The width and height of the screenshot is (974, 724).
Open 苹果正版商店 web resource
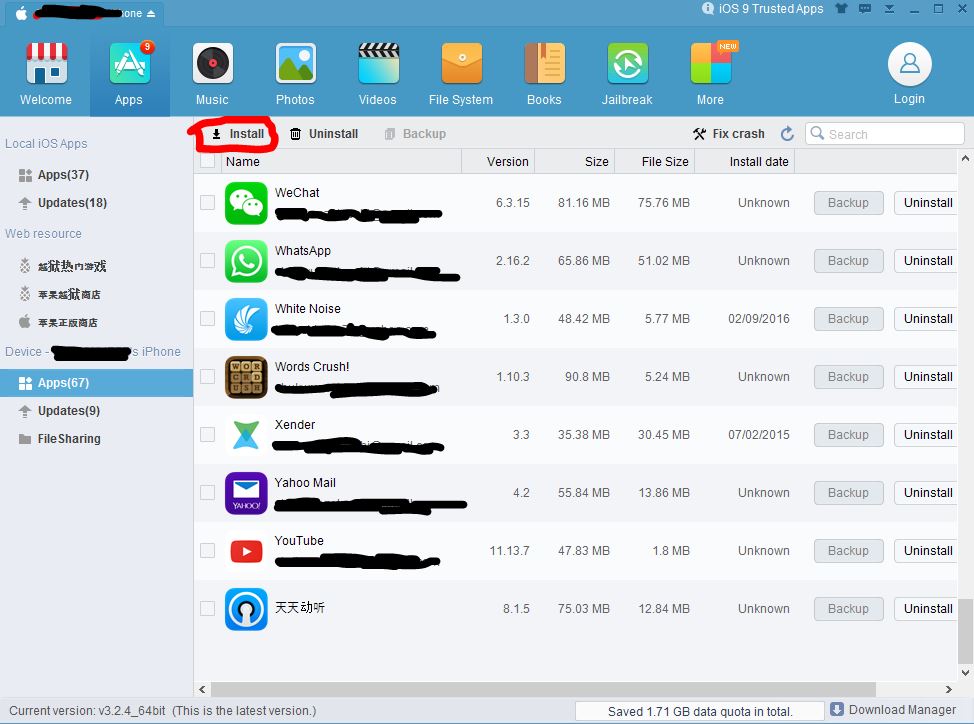coord(96,322)
